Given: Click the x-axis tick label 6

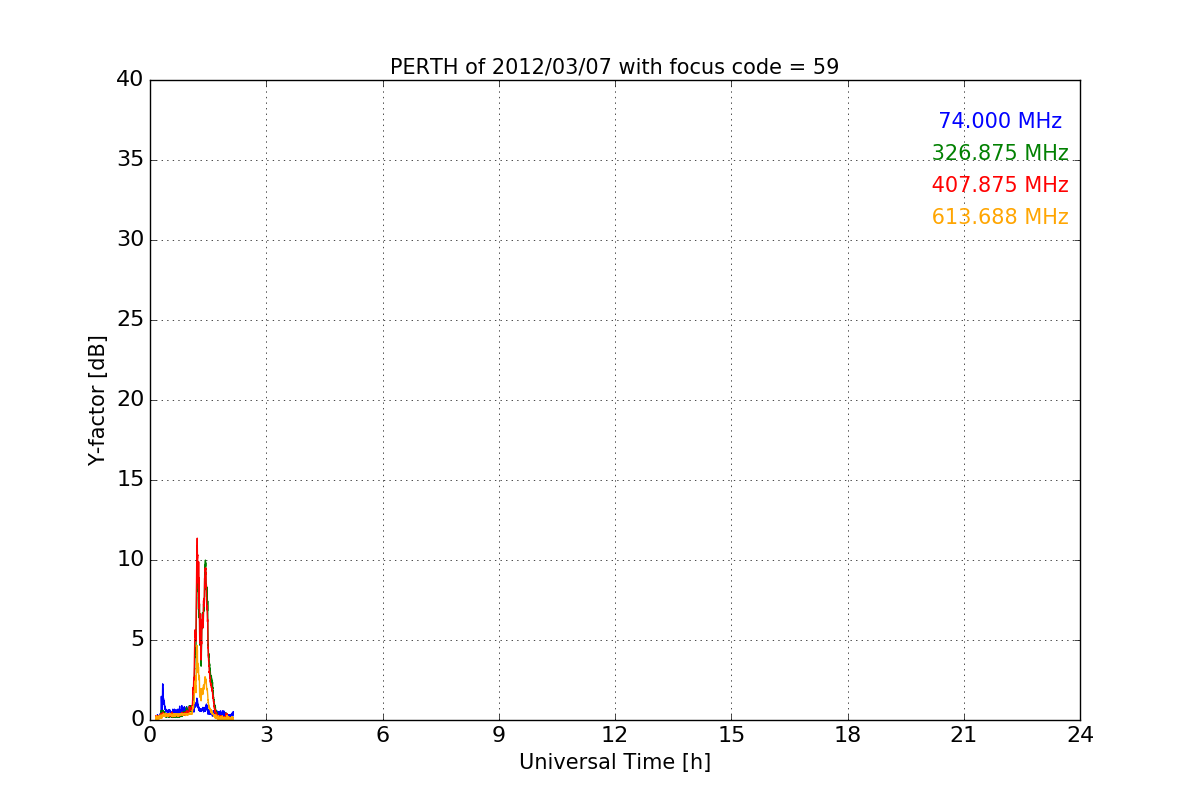Looking at the screenshot, I should pos(382,735).
